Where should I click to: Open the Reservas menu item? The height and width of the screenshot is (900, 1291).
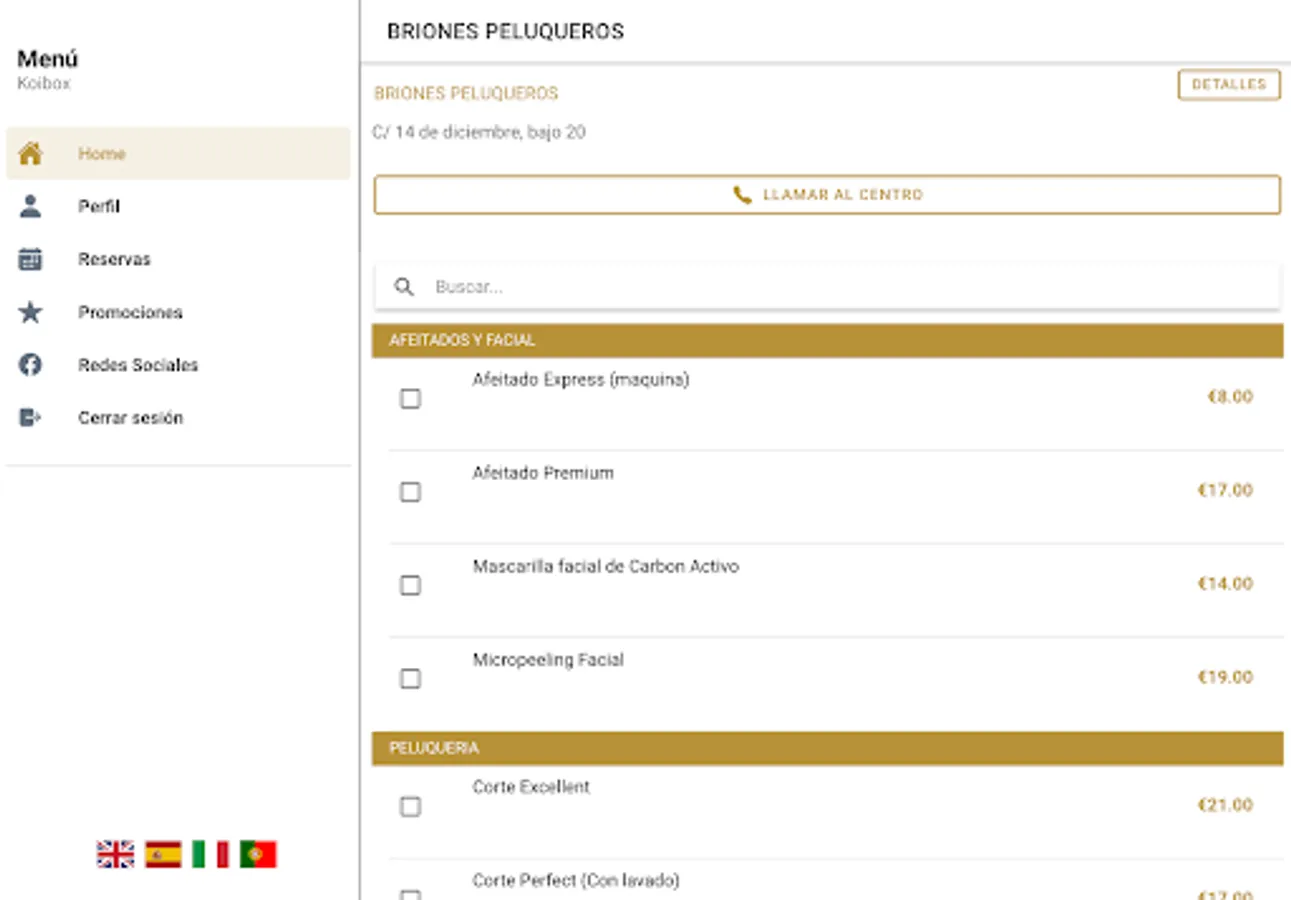pos(115,259)
